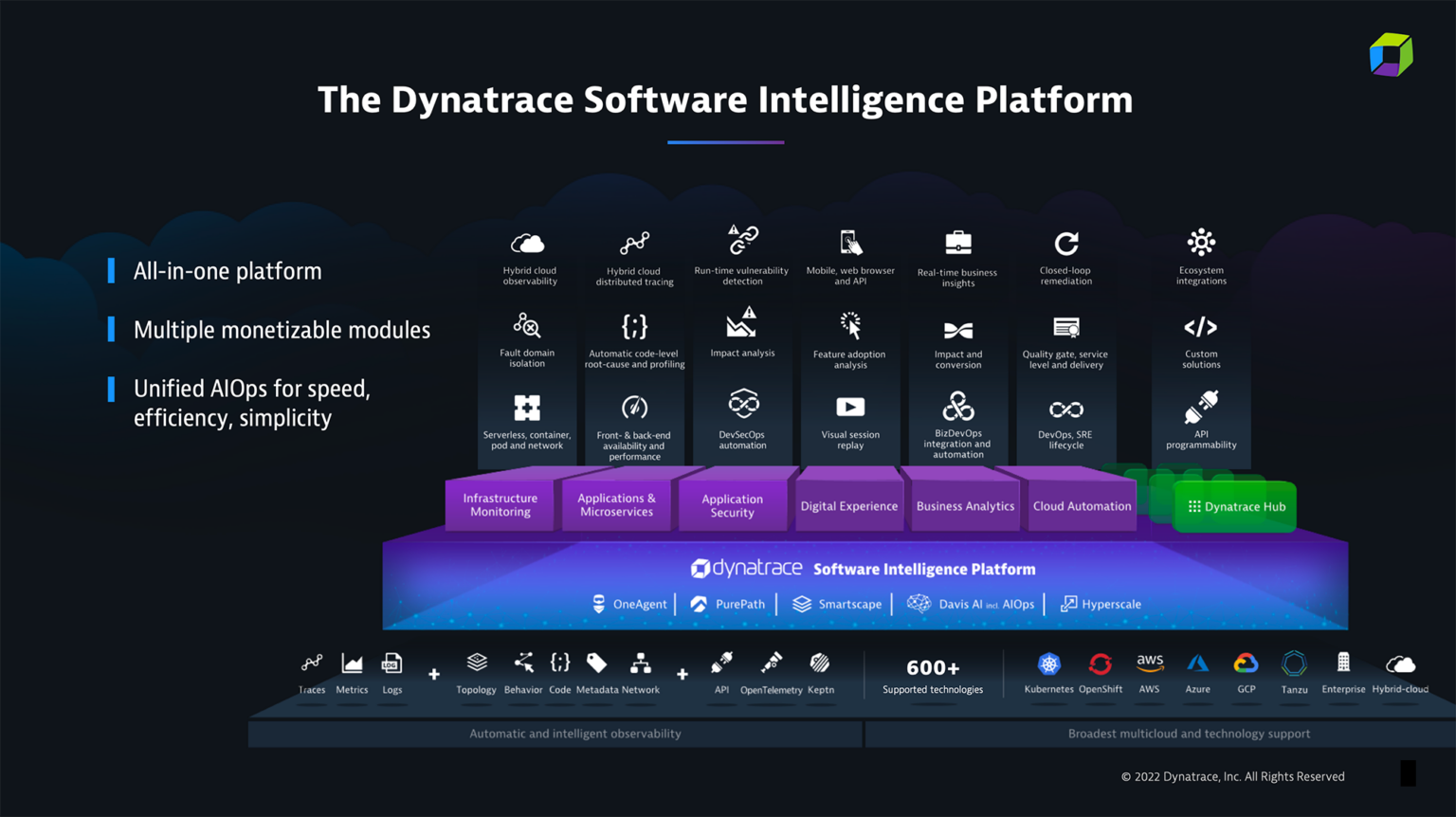Click the AWS logo icon

1149,663
